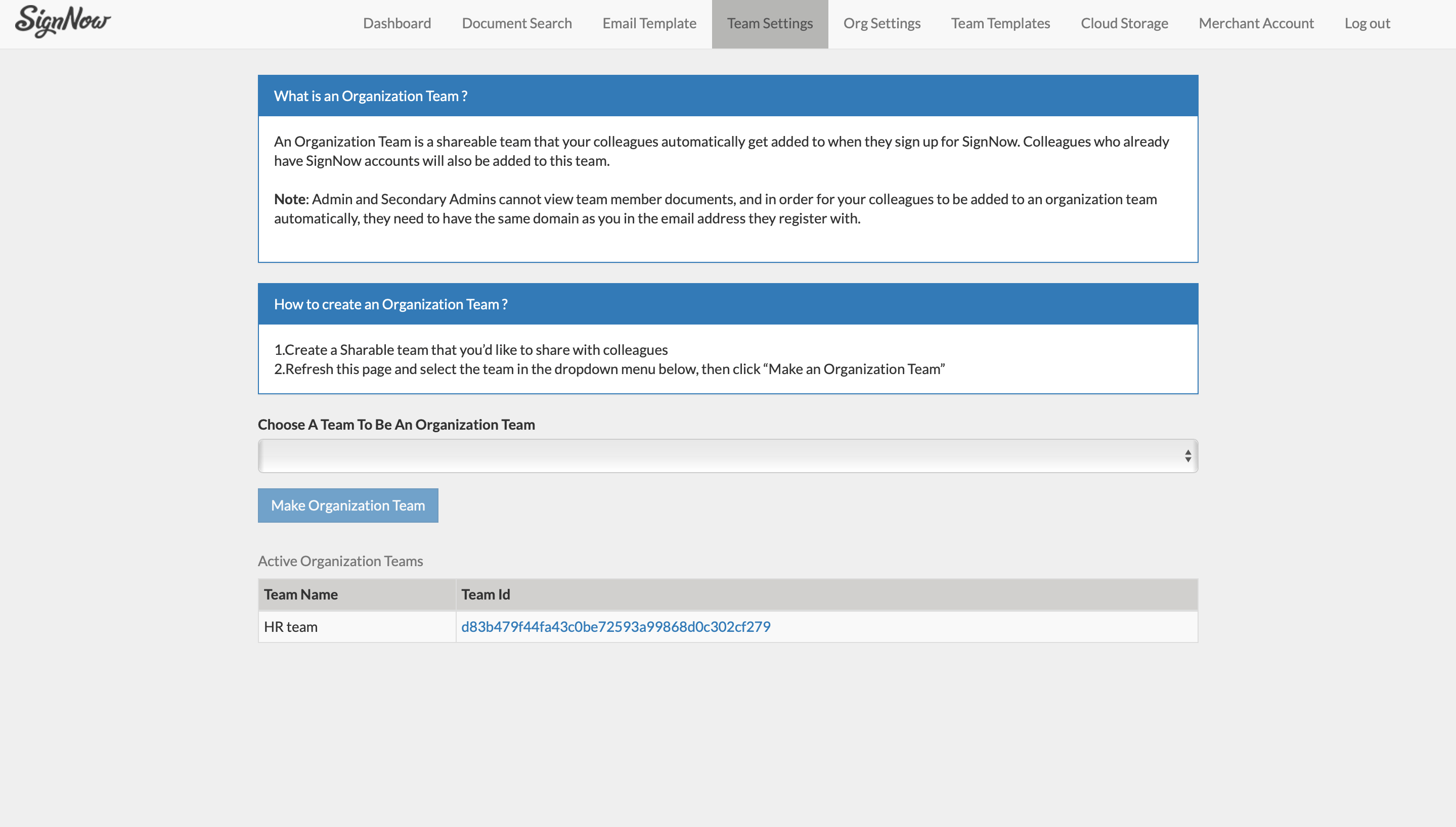Click the dropdown arrows on team selector
This screenshot has height=827, width=1456.
tap(1187, 455)
